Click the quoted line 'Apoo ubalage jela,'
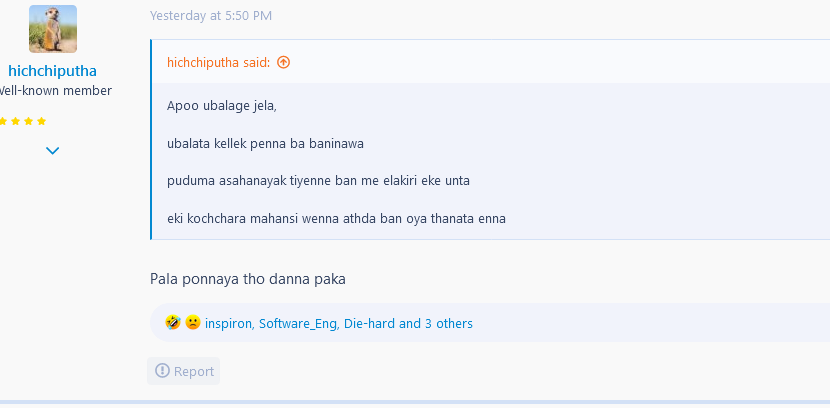The image size is (830, 408). (x=222, y=106)
